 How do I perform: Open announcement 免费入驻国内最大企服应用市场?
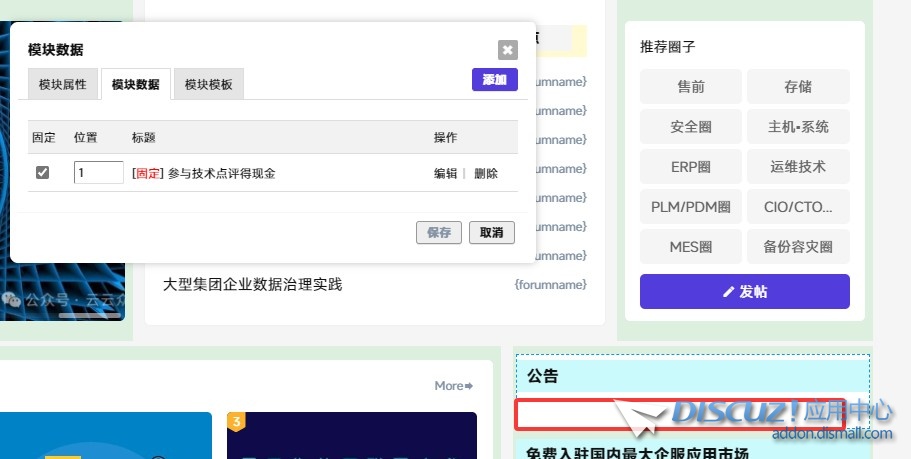[637, 453]
